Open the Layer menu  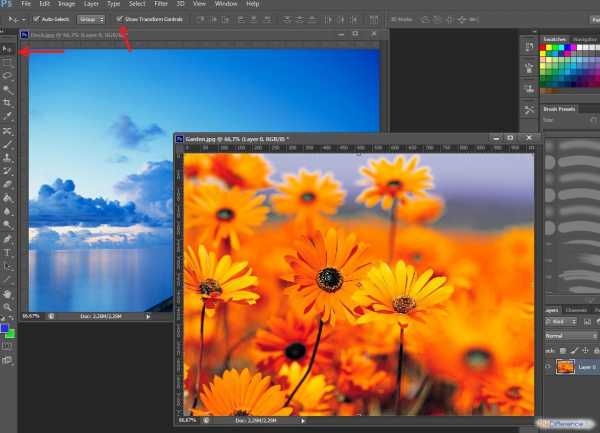[91, 4]
